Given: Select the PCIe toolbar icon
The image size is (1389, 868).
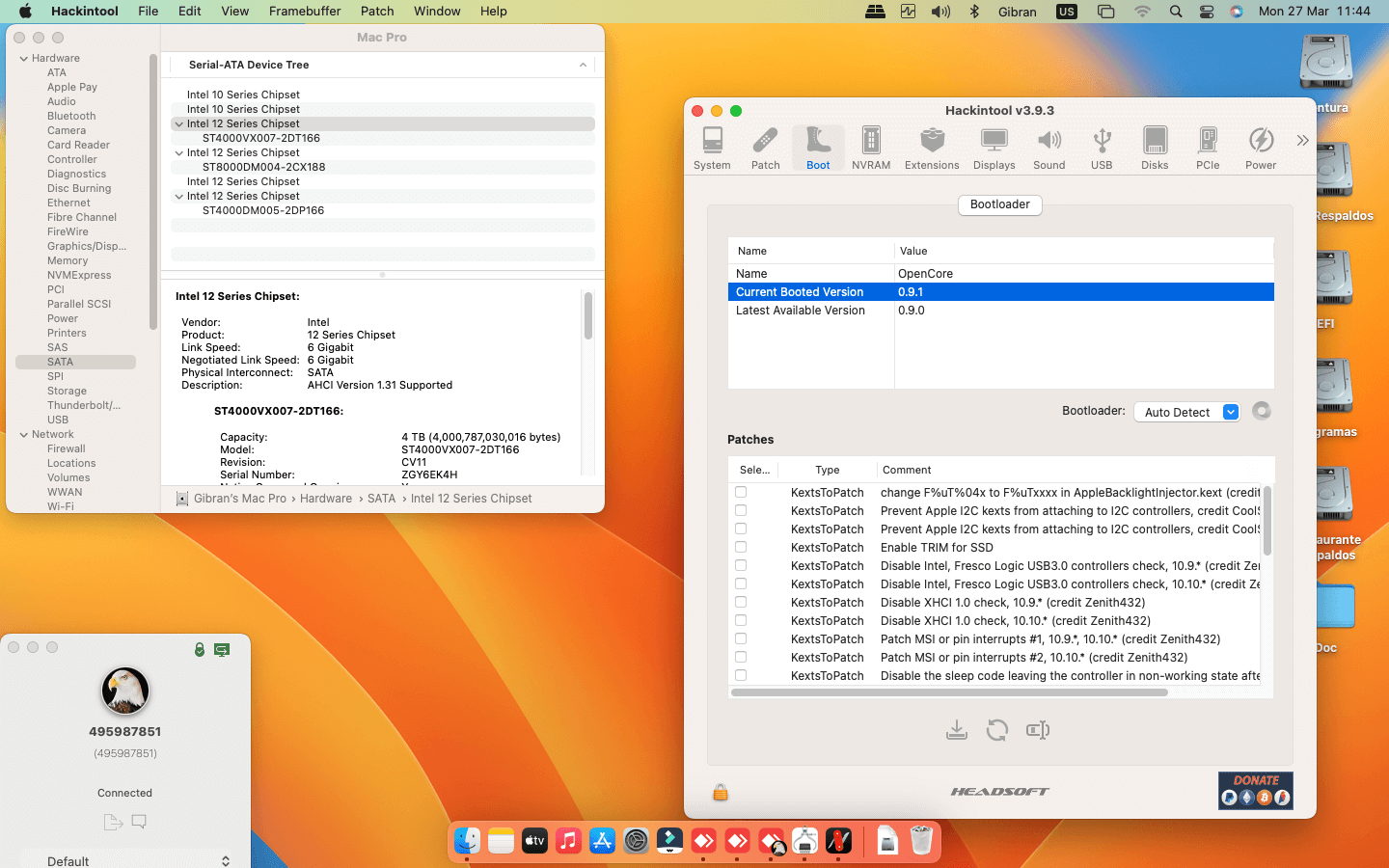Looking at the screenshot, I should [1207, 149].
